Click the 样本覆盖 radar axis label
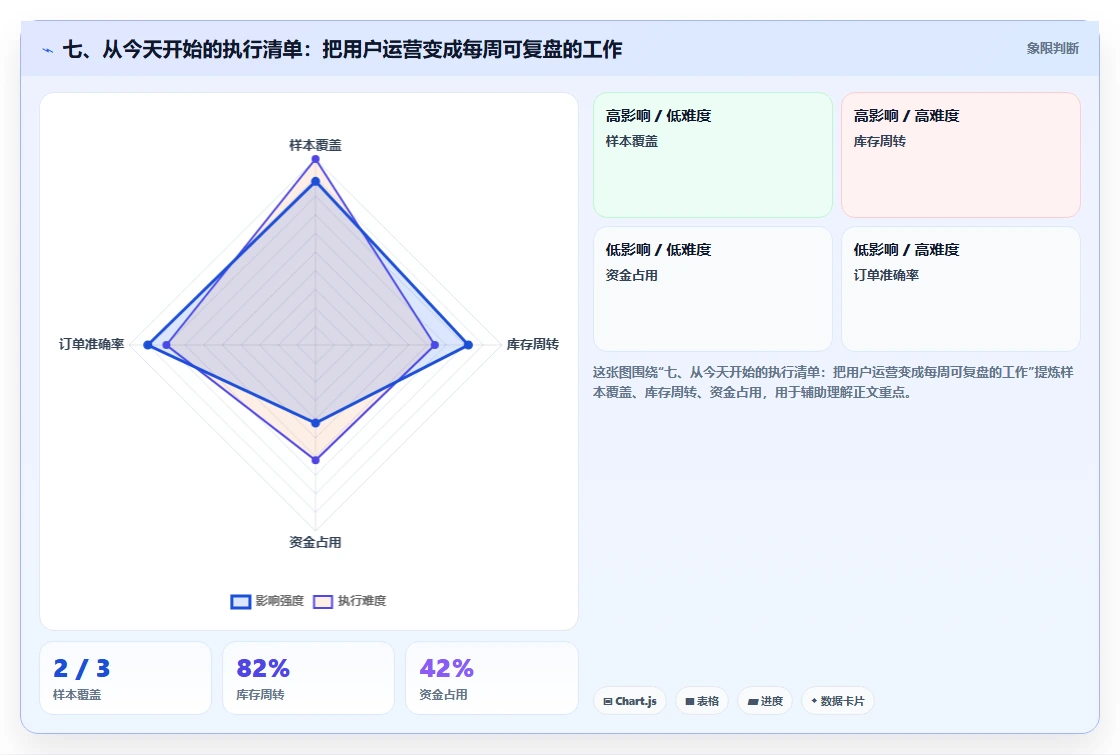 click(x=315, y=145)
